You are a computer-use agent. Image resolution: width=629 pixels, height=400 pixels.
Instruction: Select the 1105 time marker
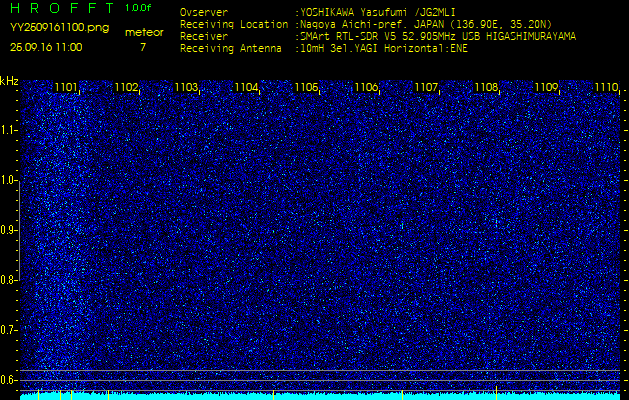tap(306, 88)
